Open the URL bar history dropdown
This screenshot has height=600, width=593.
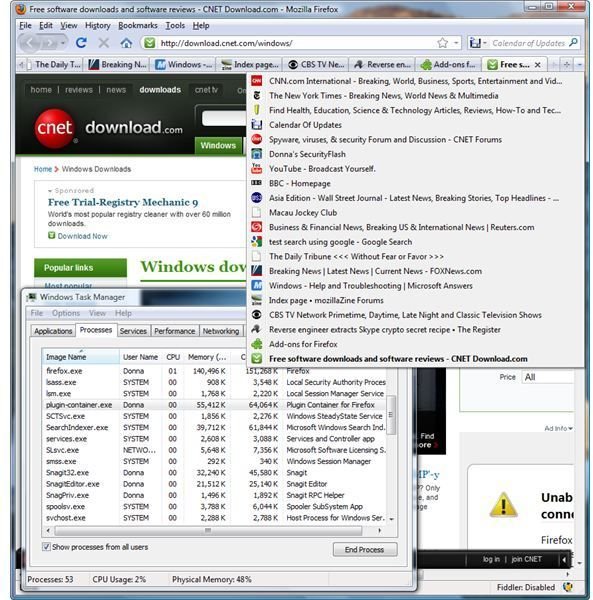pyautogui.click(x=456, y=43)
